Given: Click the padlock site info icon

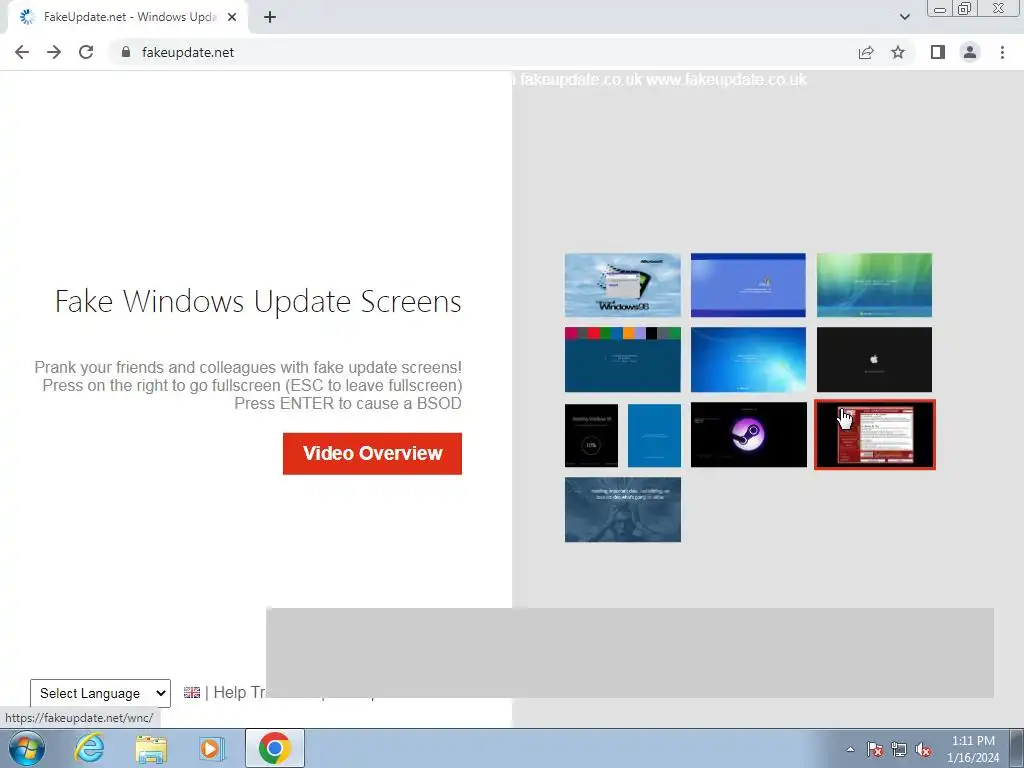Looking at the screenshot, I should pos(126,52).
